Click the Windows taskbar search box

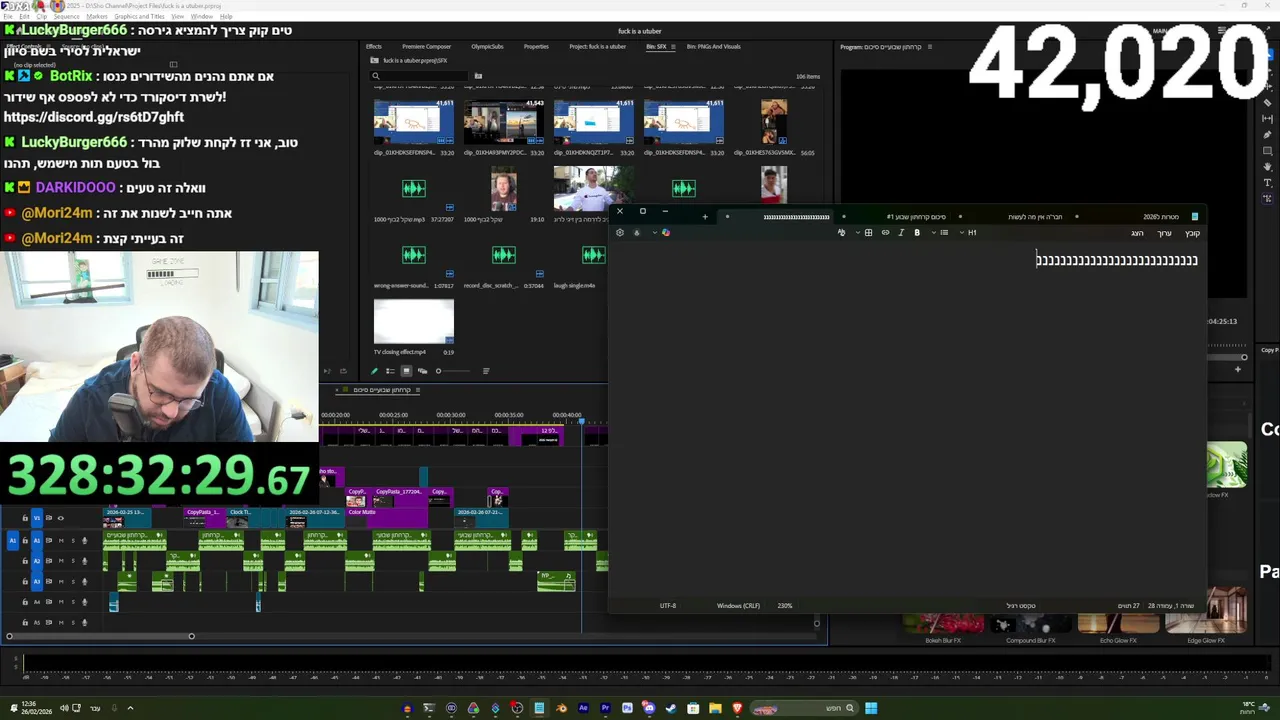pos(804,708)
